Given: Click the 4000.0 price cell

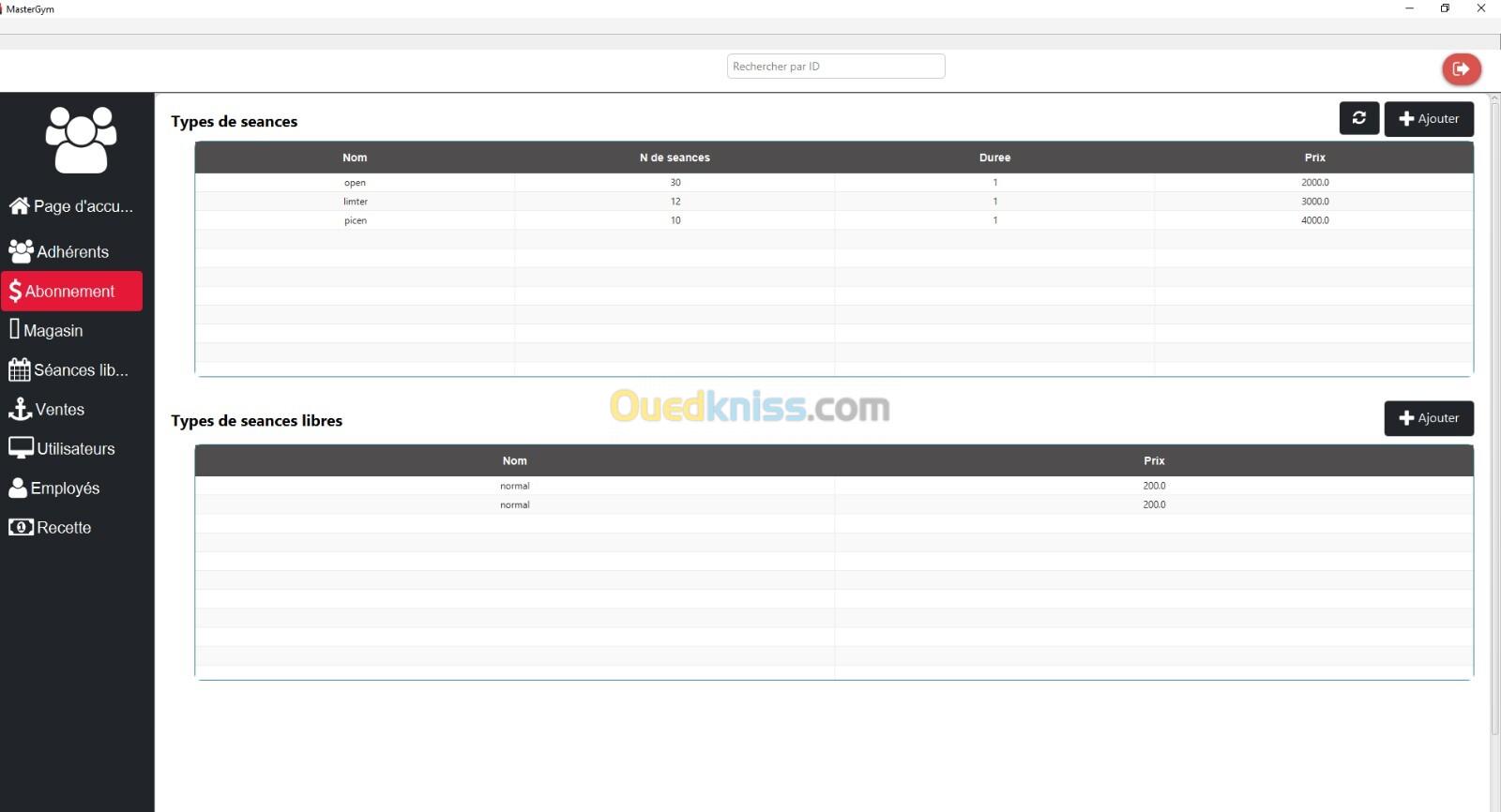Looking at the screenshot, I should point(1314,220).
